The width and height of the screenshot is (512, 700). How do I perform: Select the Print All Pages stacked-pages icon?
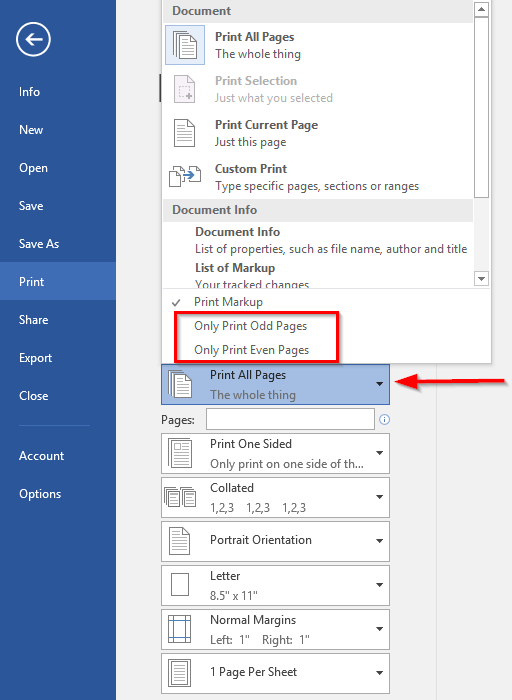click(x=185, y=45)
